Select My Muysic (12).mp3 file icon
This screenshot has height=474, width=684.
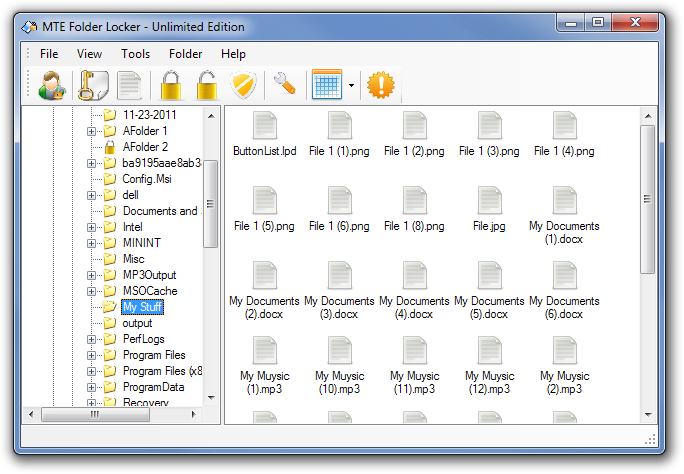[490, 351]
